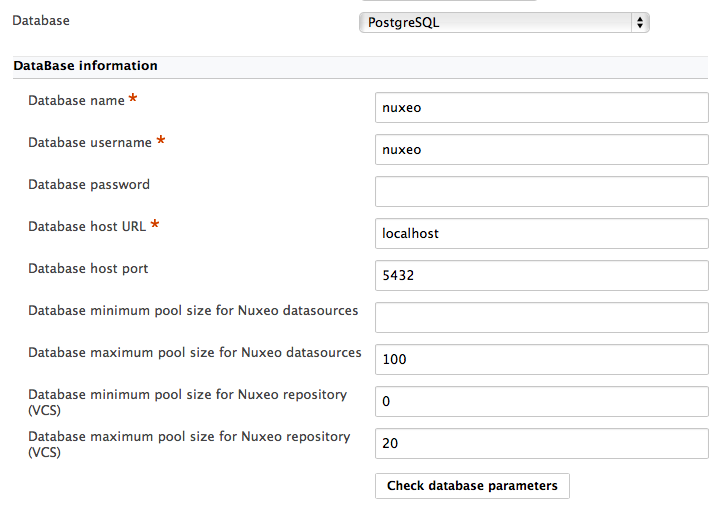Click the Database host URL field showing localhost
The width and height of the screenshot is (724, 509).
coord(542,234)
